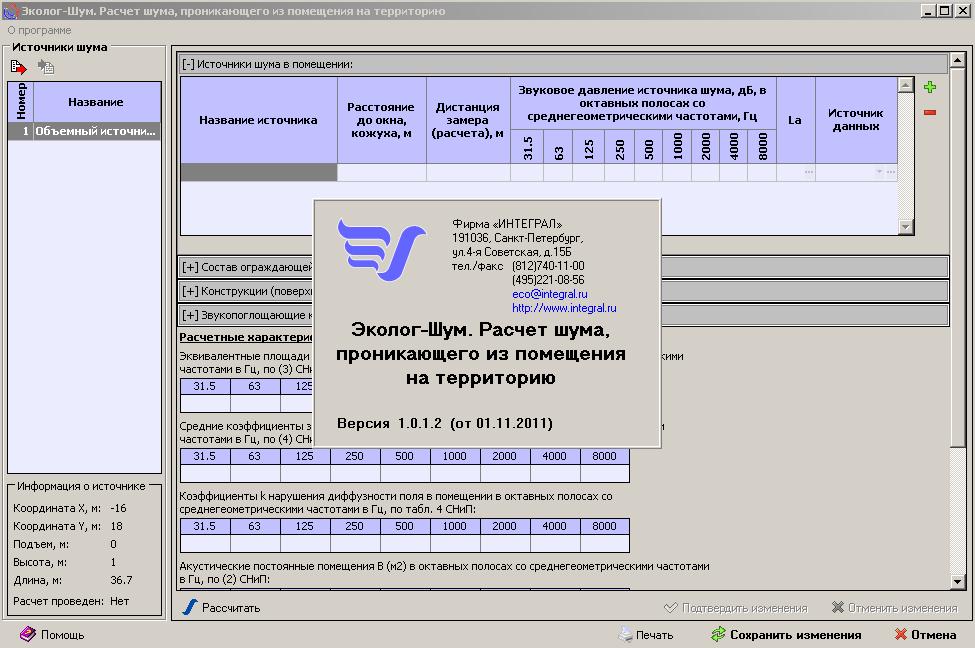Click the first icon under Источники шума
Image resolution: width=975 pixels, height=648 pixels.
click(18, 67)
